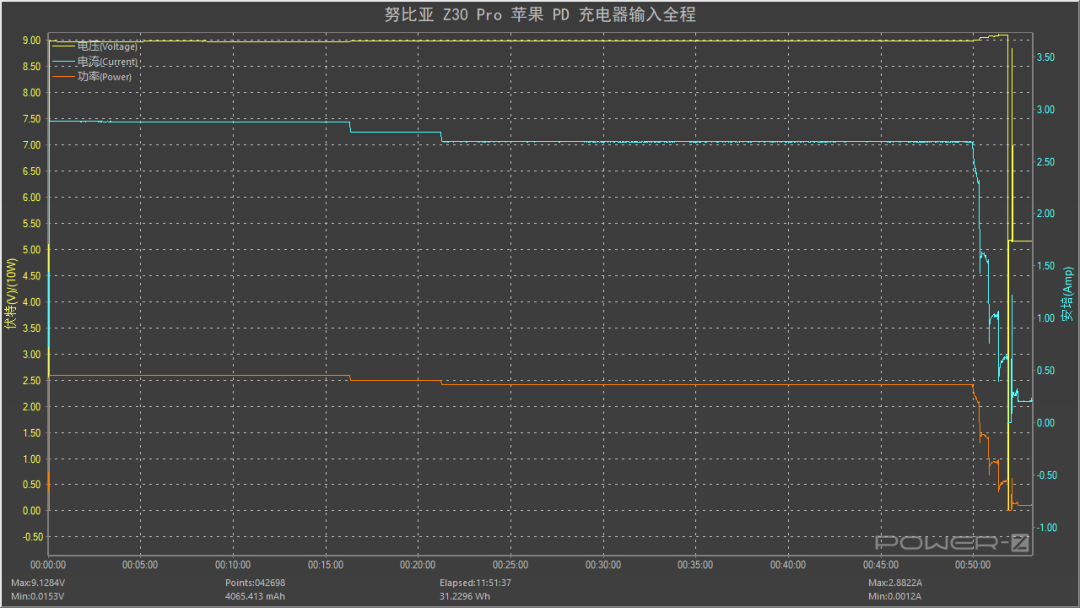This screenshot has width=1080, height=608.
Task: Select the 电流(Current) legend entry
Action: pos(95,61)
